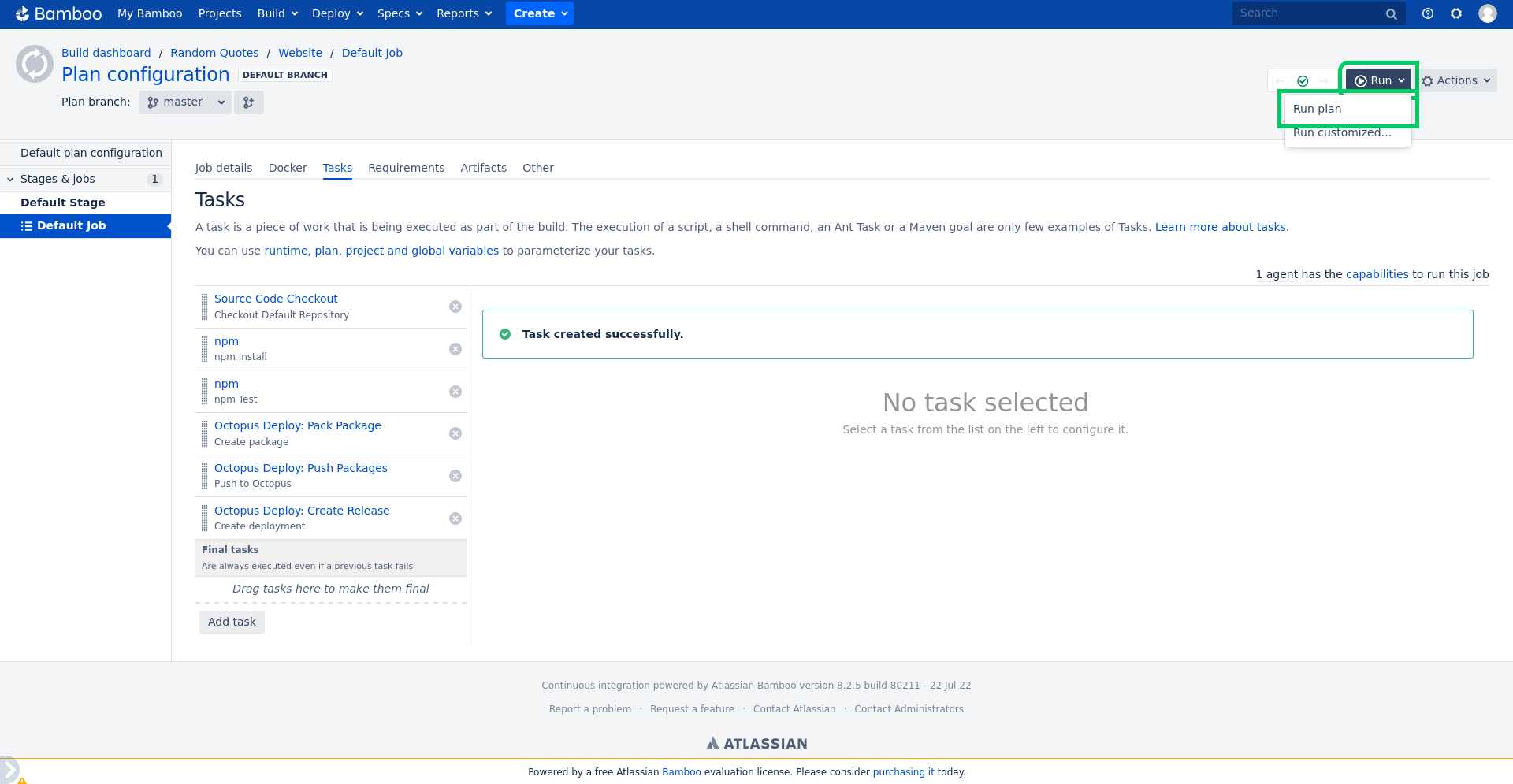Open the Learn more about tasks link
The width and height of the screenshot is (1513, 784).
click(x=1220, y=227)
